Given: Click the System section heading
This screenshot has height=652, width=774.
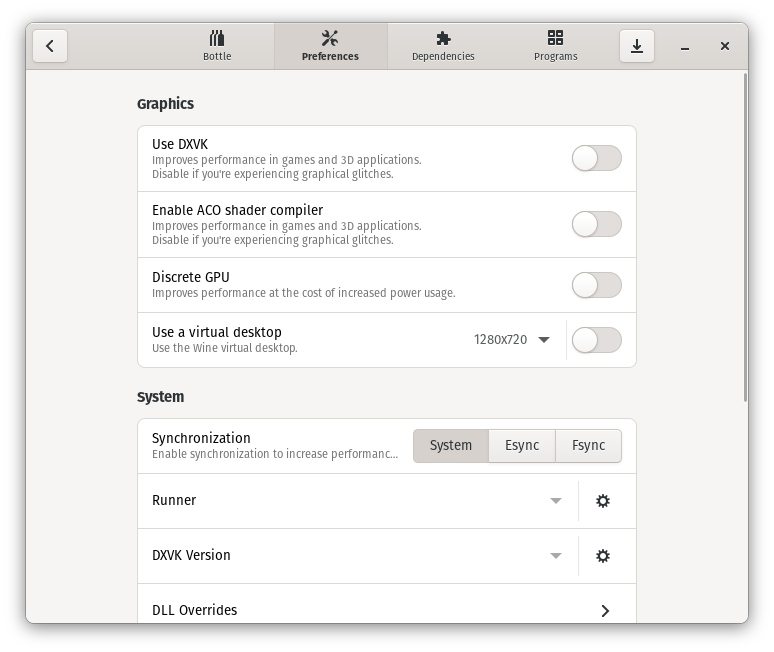Looking at the screenshot, I should point(160,397).
